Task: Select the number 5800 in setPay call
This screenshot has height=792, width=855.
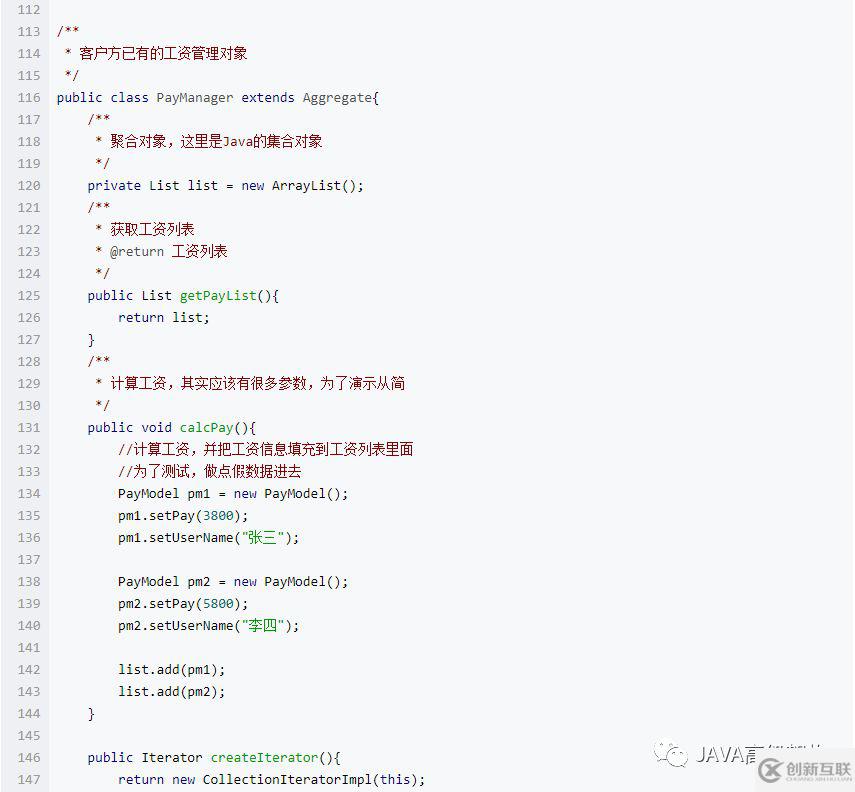Action: click(220, 603)
